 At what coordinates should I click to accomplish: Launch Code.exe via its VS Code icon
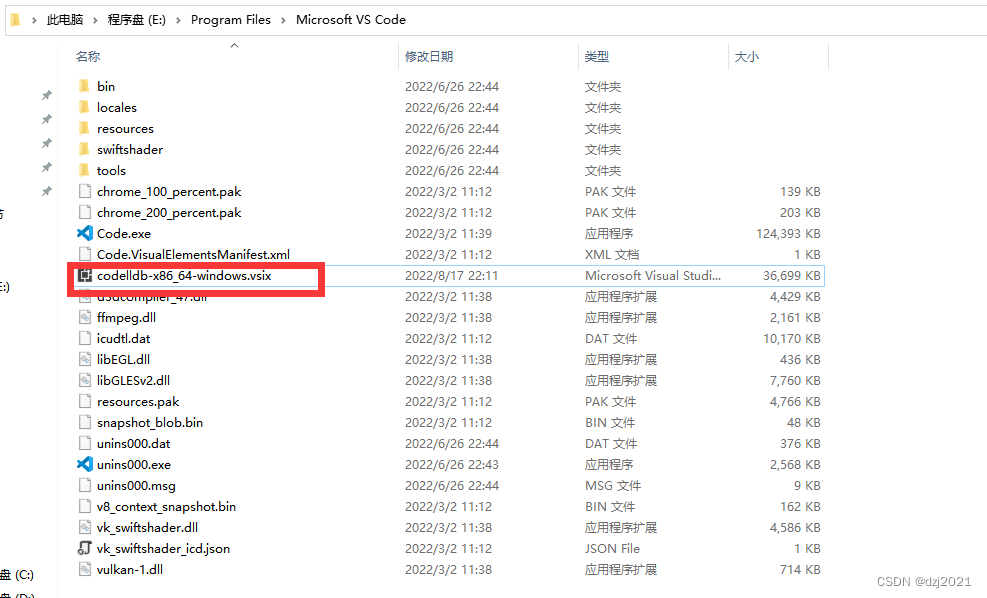click(x=85, y=233)
